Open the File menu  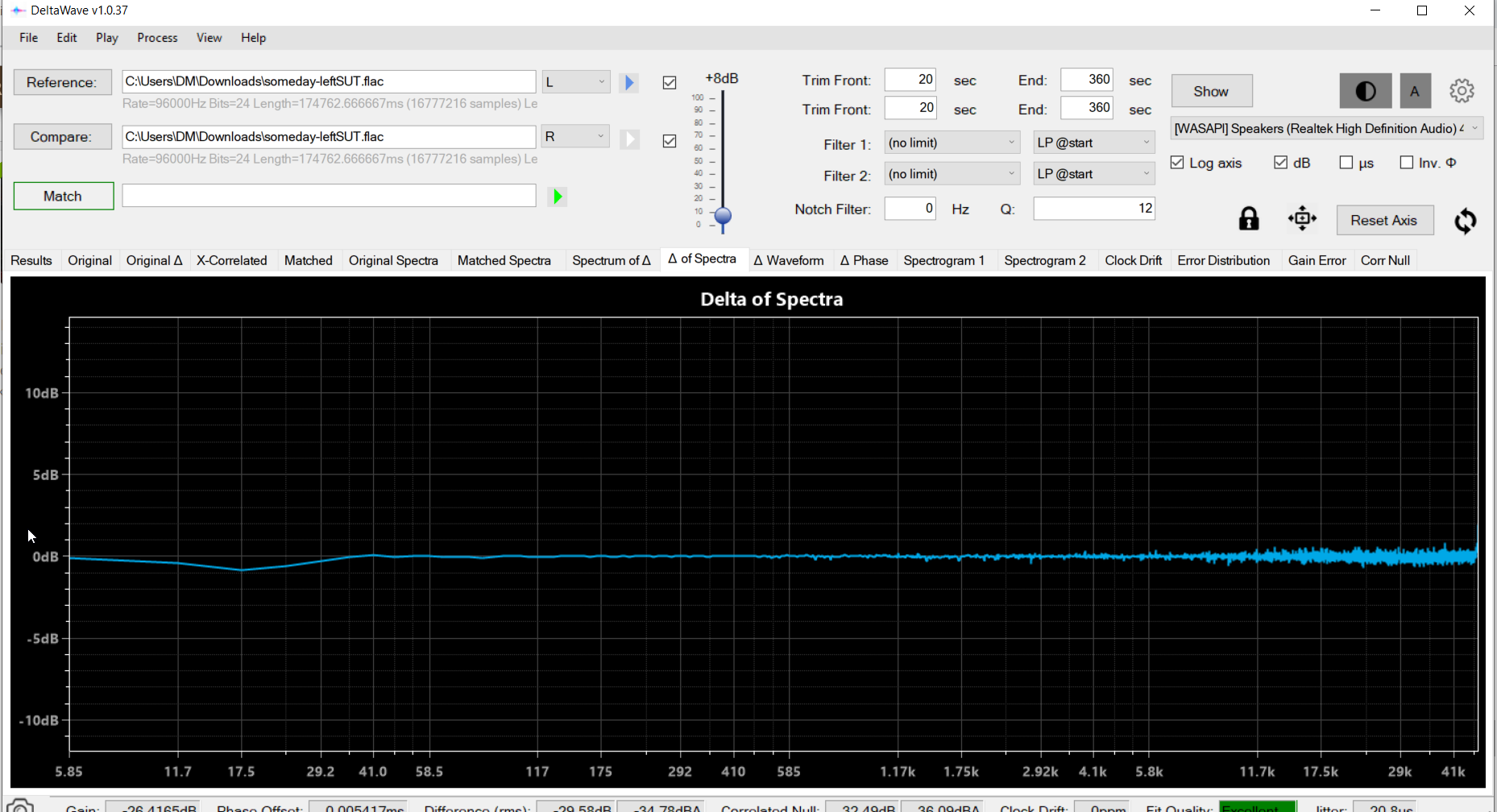pos(29,38)
